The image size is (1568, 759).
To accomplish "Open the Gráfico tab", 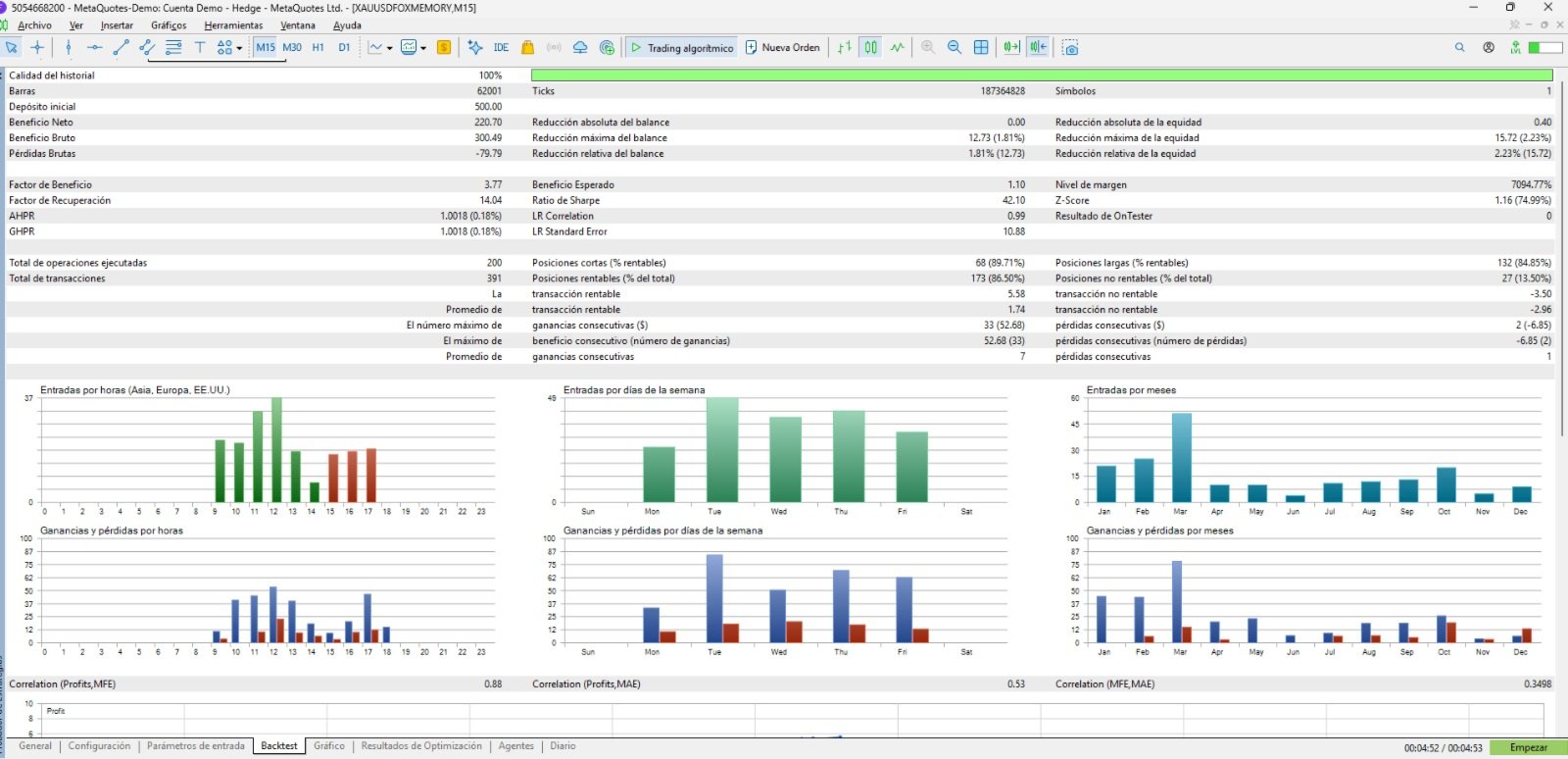I will click(x=329, y=746).
